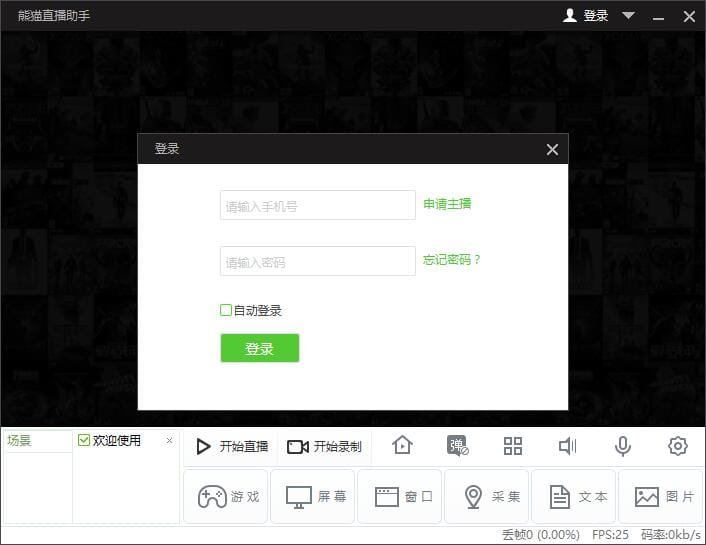Start live streaming (开始直播)
706x545 pixels.
[232, 446]
